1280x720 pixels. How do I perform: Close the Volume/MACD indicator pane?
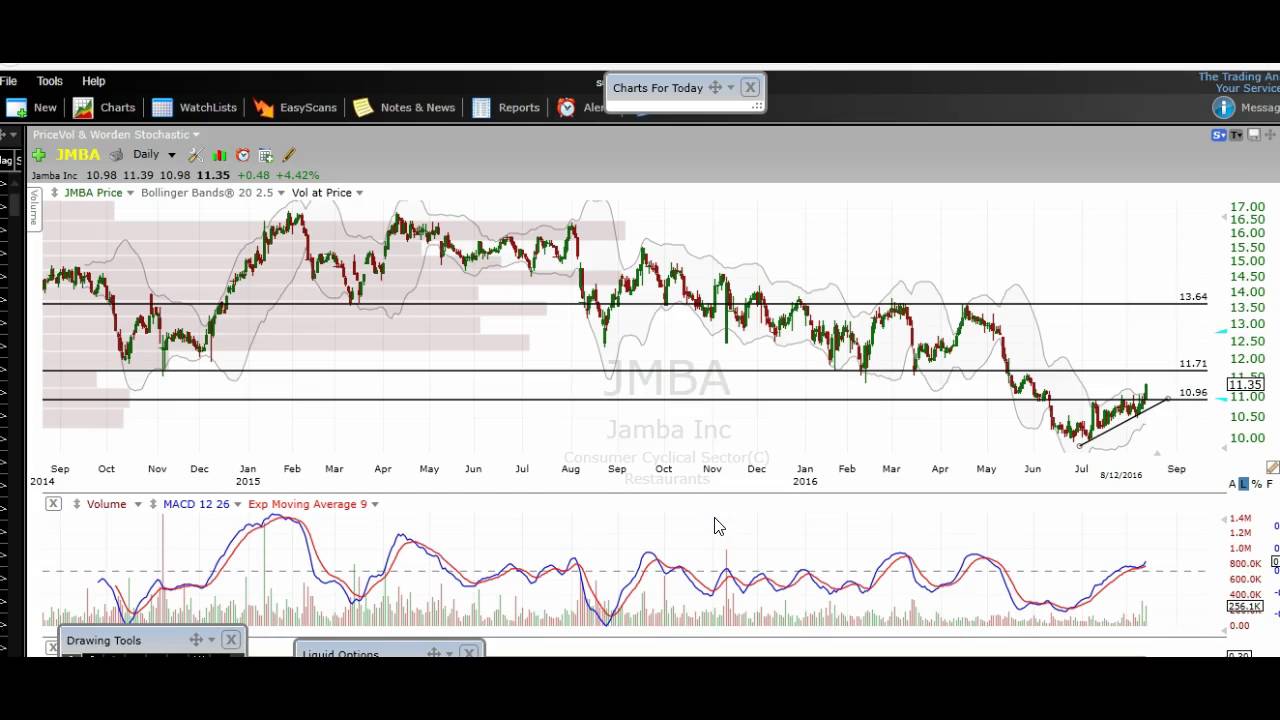point(53,504)
